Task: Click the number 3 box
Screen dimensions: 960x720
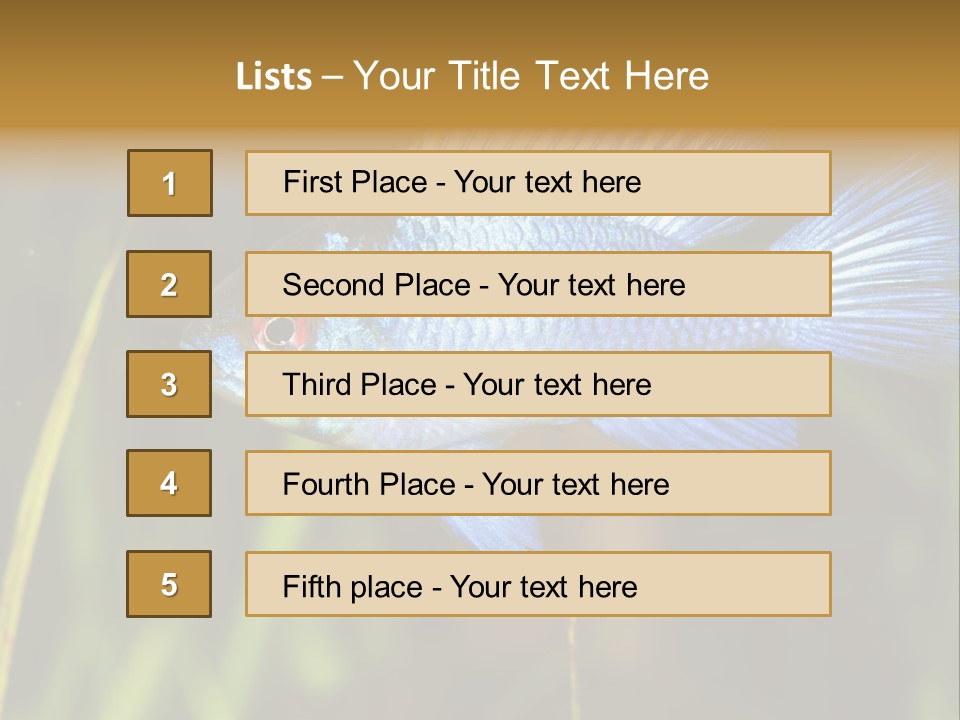Action: tap(169, 384)
